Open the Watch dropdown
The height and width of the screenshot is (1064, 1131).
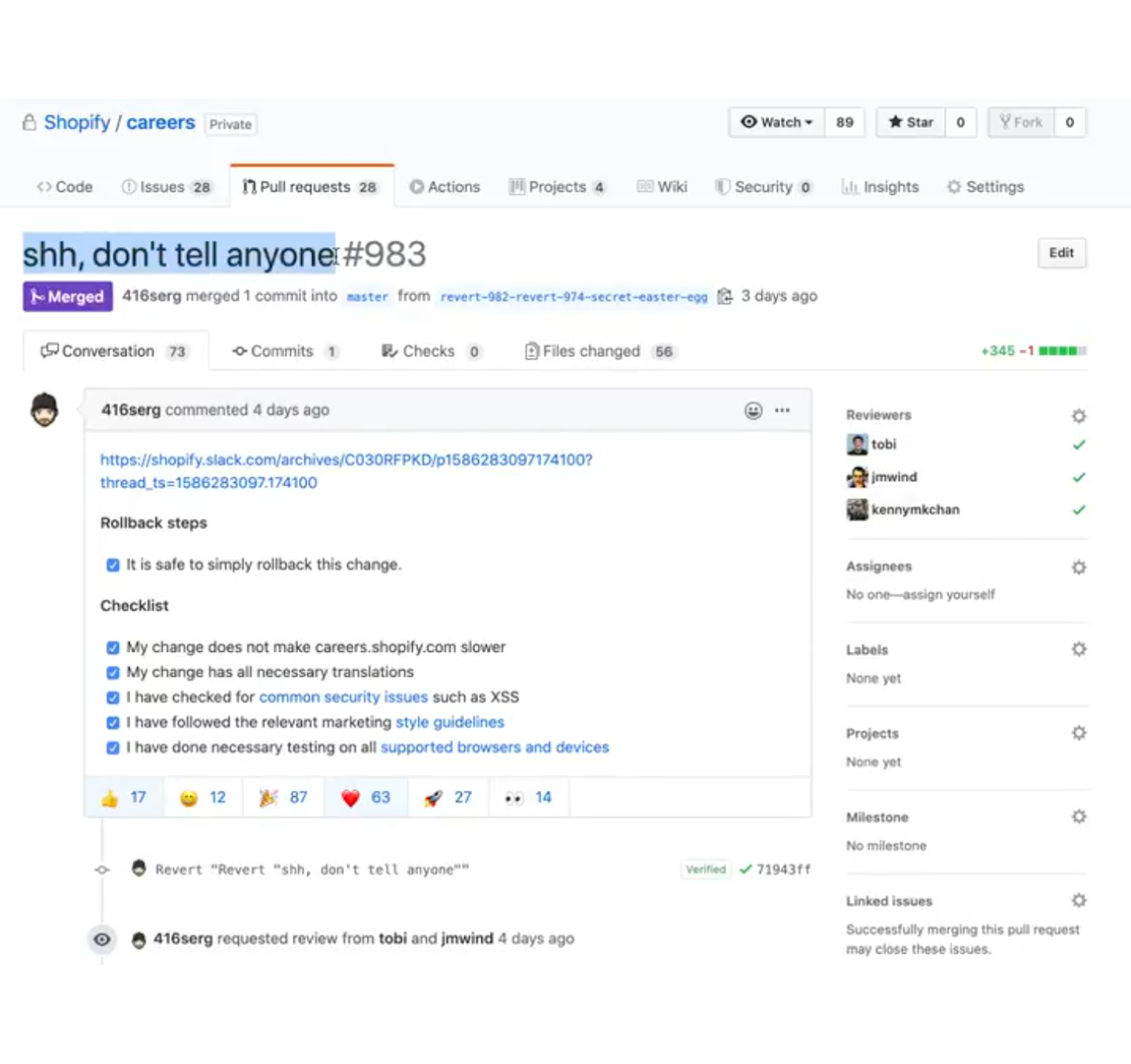point(776,122)
